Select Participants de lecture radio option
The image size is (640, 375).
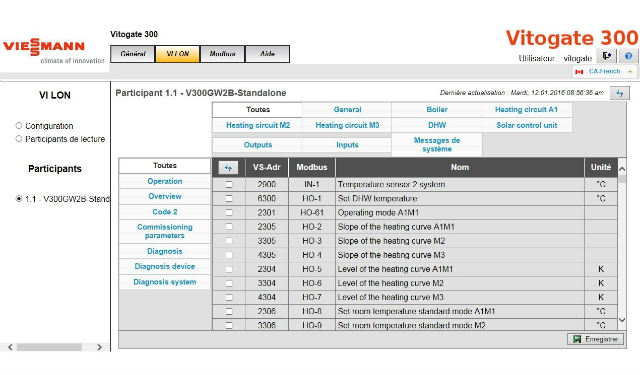(x=19, y=139)
